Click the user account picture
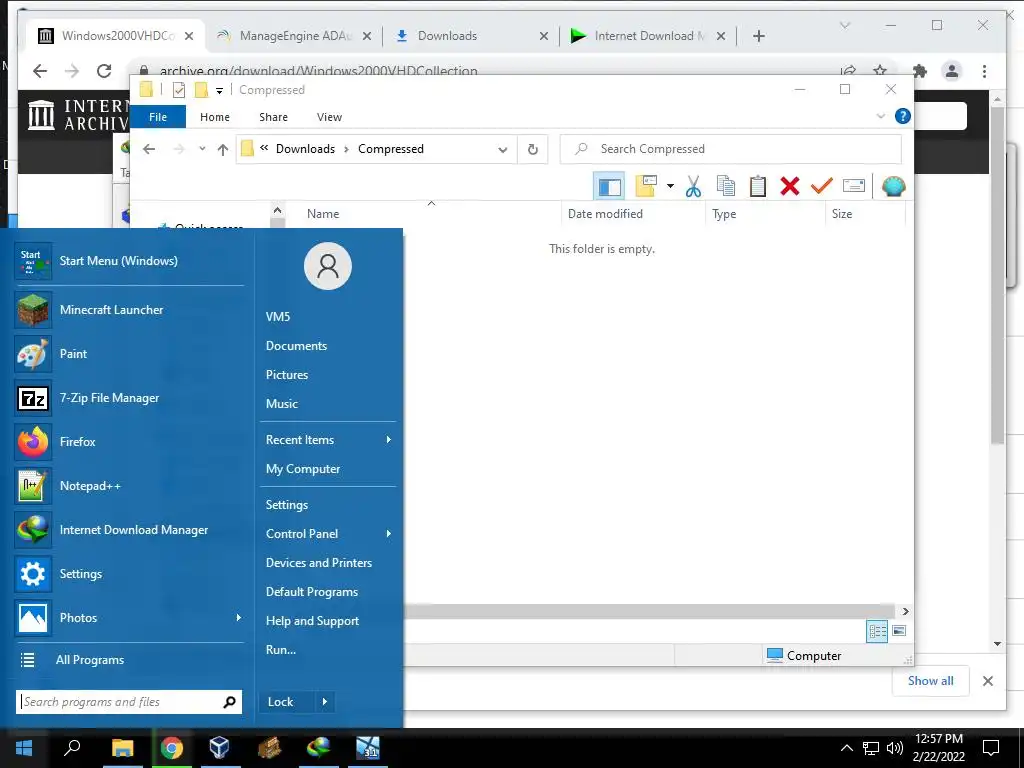The image size is (1024, 768). coord(328,266)
